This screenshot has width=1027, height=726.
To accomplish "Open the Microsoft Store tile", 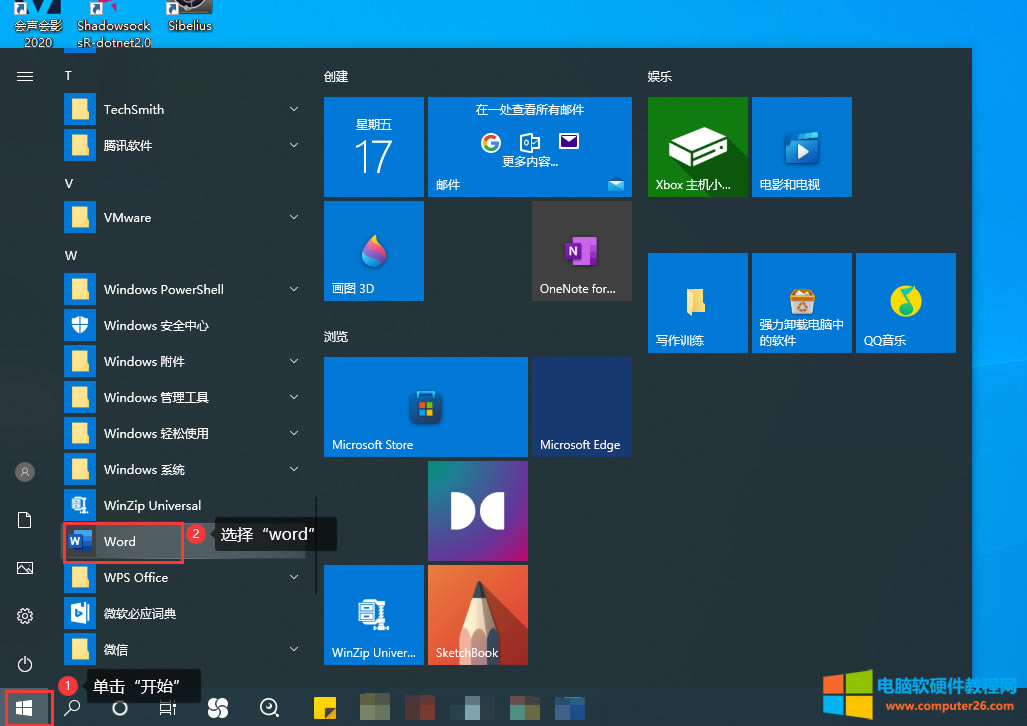I will click(425, 407).
